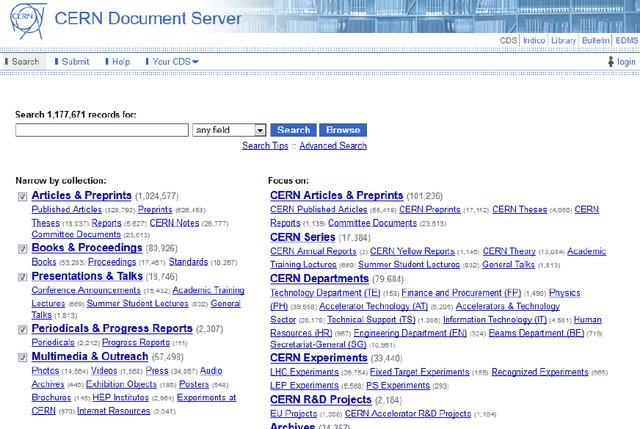This screenshot has width=640, height=429.
Task: Open the Theses collection link
Action: [46, 223]
